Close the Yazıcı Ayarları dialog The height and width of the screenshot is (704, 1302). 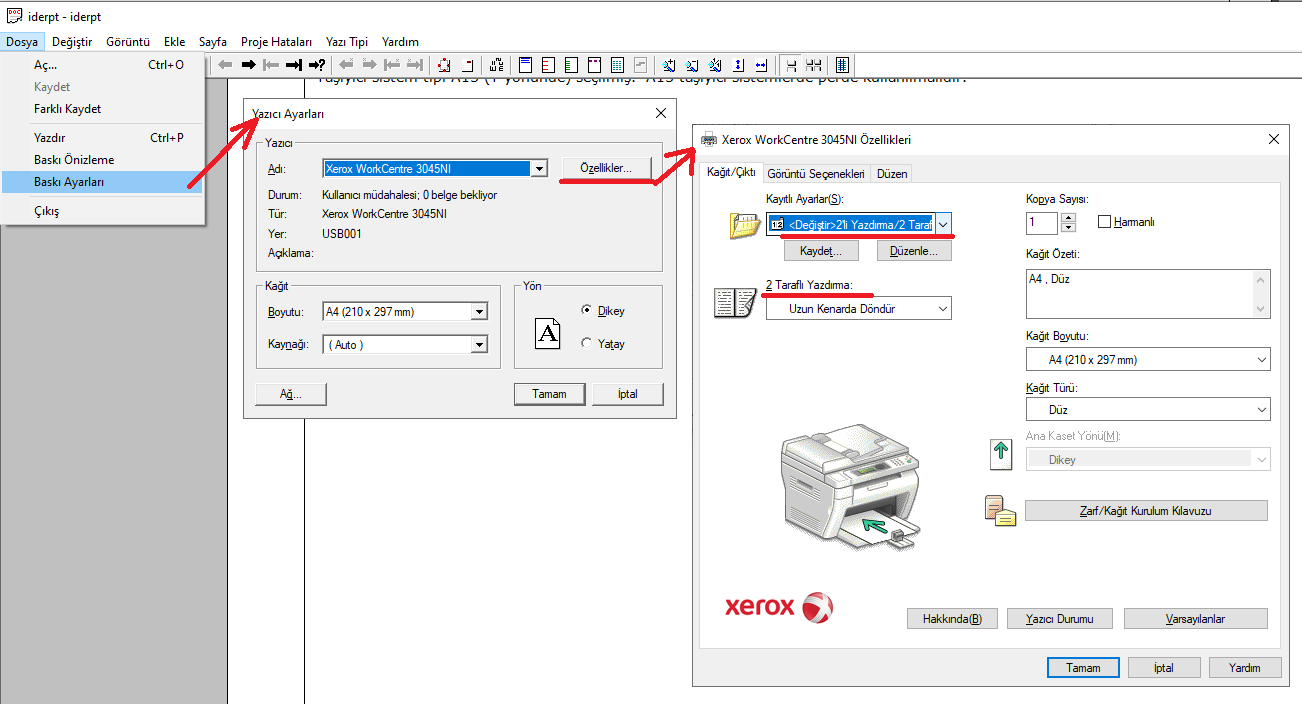tap(661, 114)
